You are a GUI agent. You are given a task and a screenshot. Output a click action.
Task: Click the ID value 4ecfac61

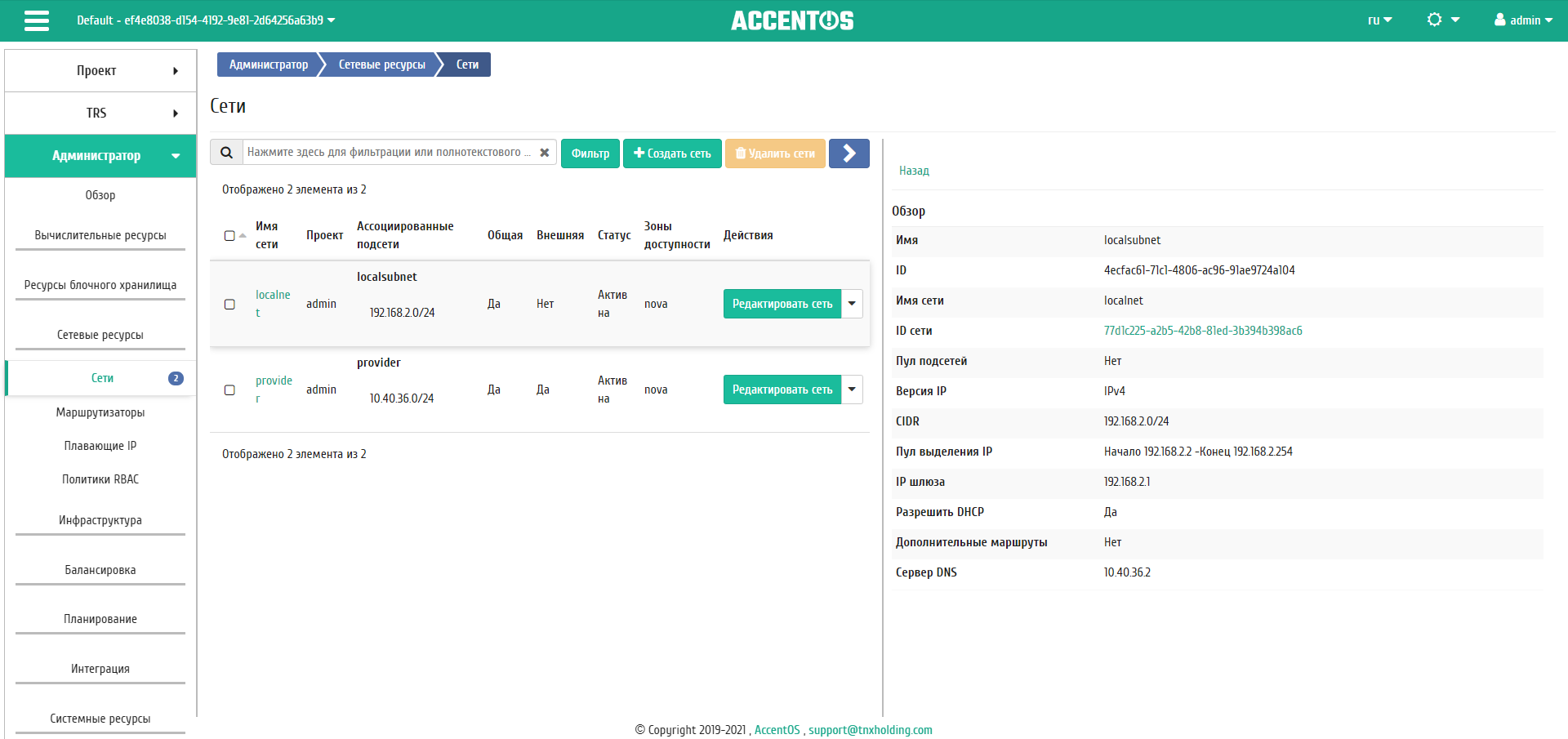point(1199,270)
